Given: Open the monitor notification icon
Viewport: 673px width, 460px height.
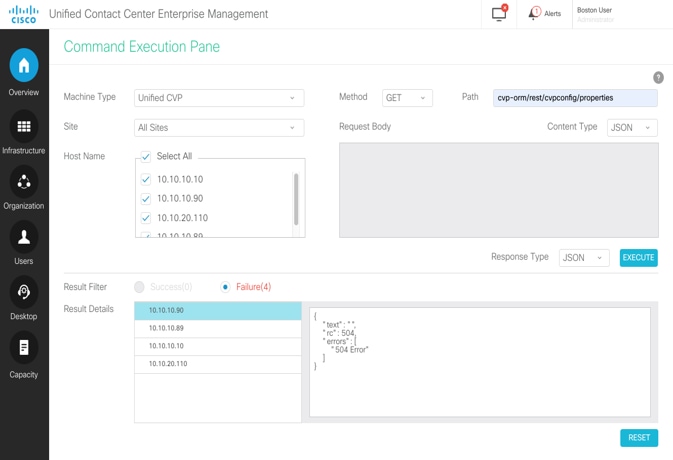Looking at the screenshot, I should (499, 13).
